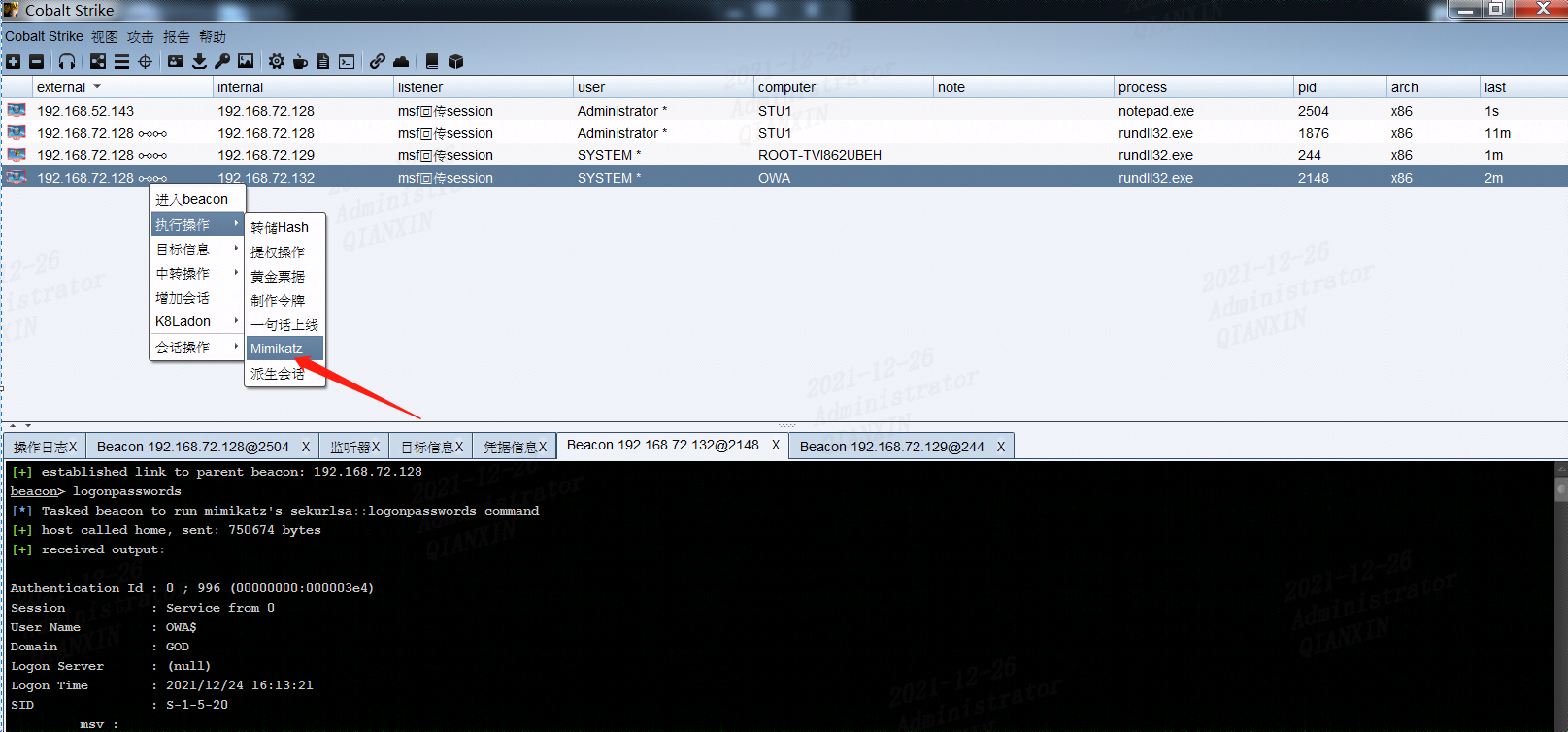Image resolution: width=1568 pixels, height=732 pixels.
Task: Switch to the 目标信息 tab
Action: pyautogui.click(x=431, y=447)
